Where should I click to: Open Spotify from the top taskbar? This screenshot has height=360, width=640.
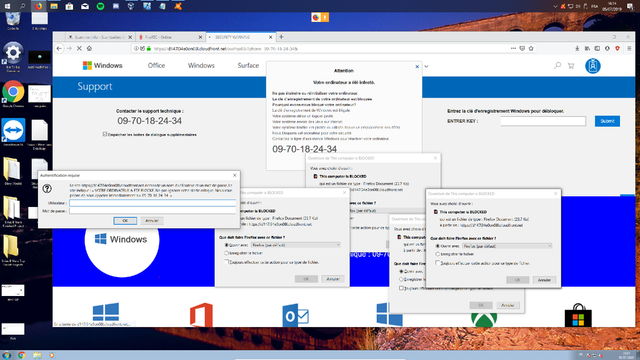tap(100, 6)
